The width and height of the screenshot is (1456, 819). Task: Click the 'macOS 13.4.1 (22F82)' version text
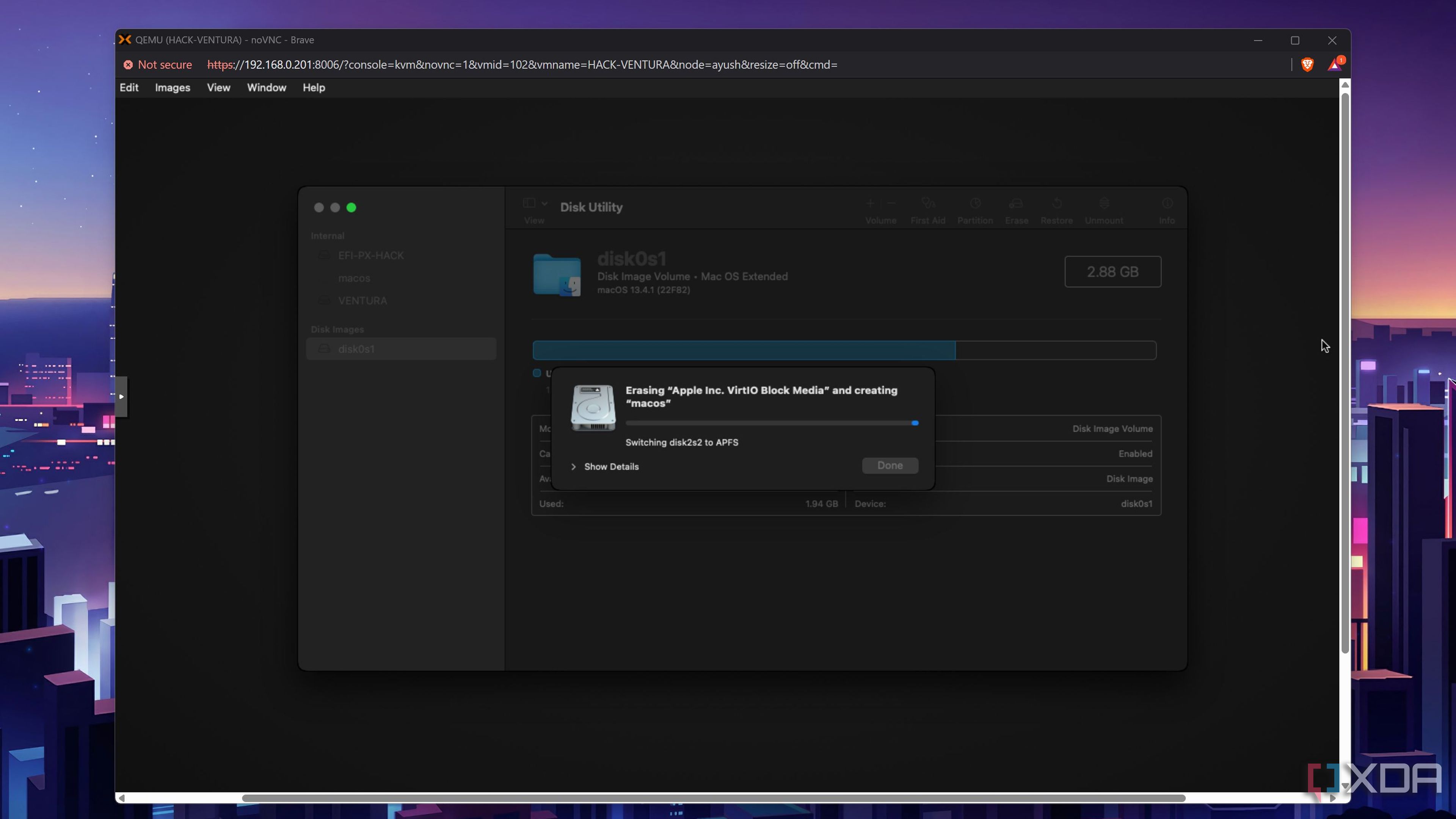tap(643, 290)
